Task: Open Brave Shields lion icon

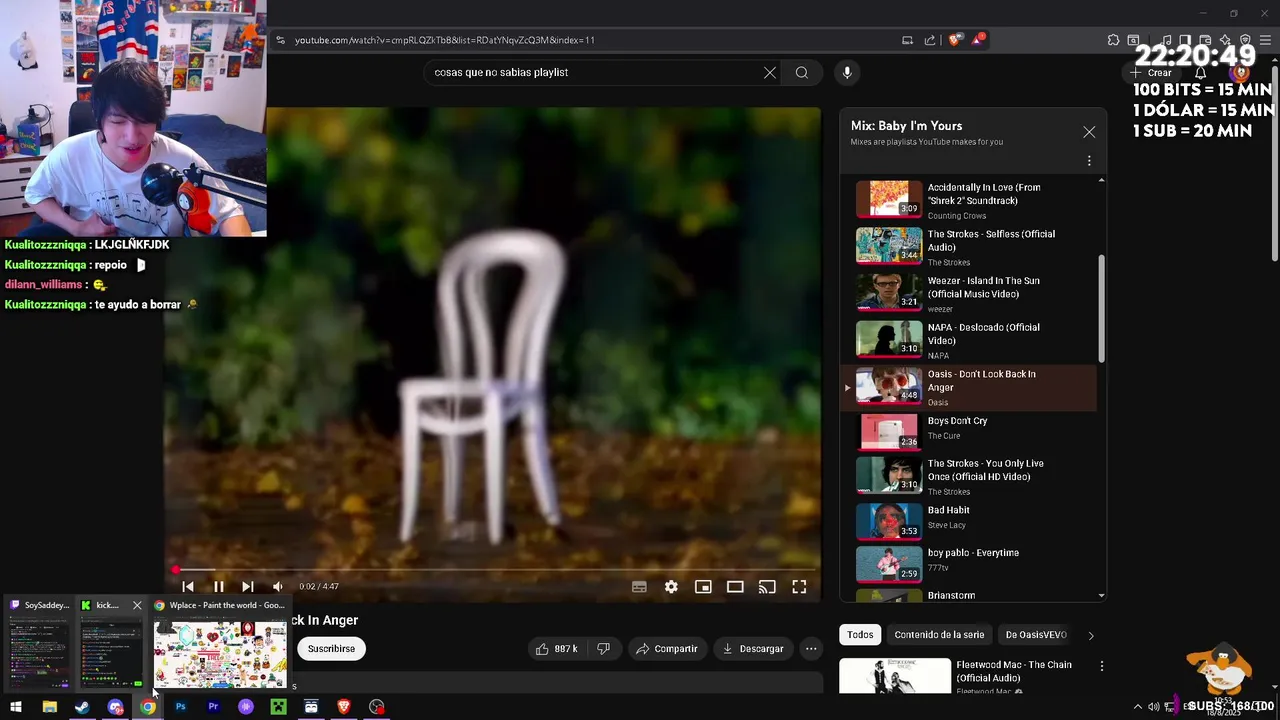Action: pos(955,40)
